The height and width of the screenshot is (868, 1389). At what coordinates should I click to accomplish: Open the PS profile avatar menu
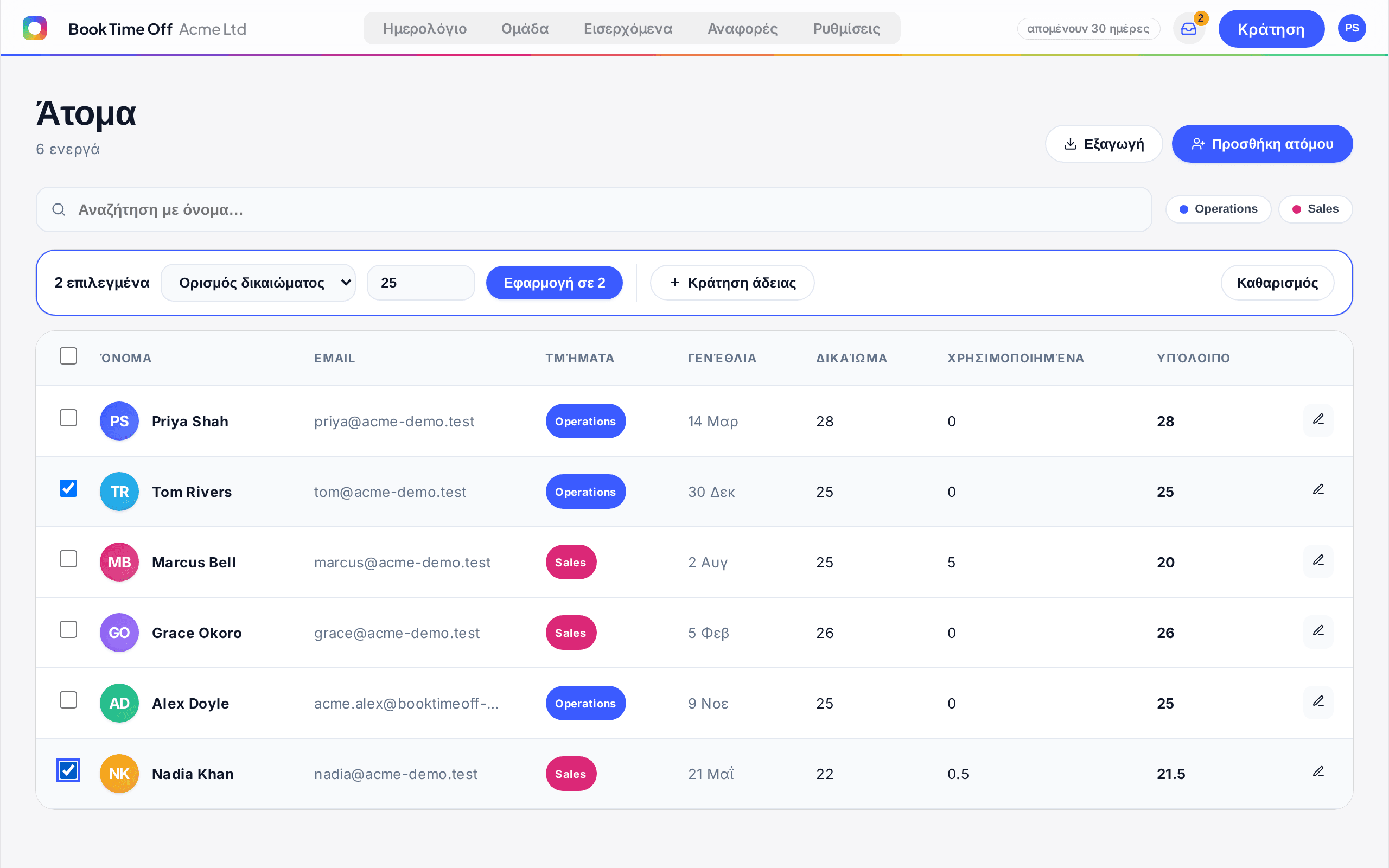pyautogui.click(x=1352, y=28)
